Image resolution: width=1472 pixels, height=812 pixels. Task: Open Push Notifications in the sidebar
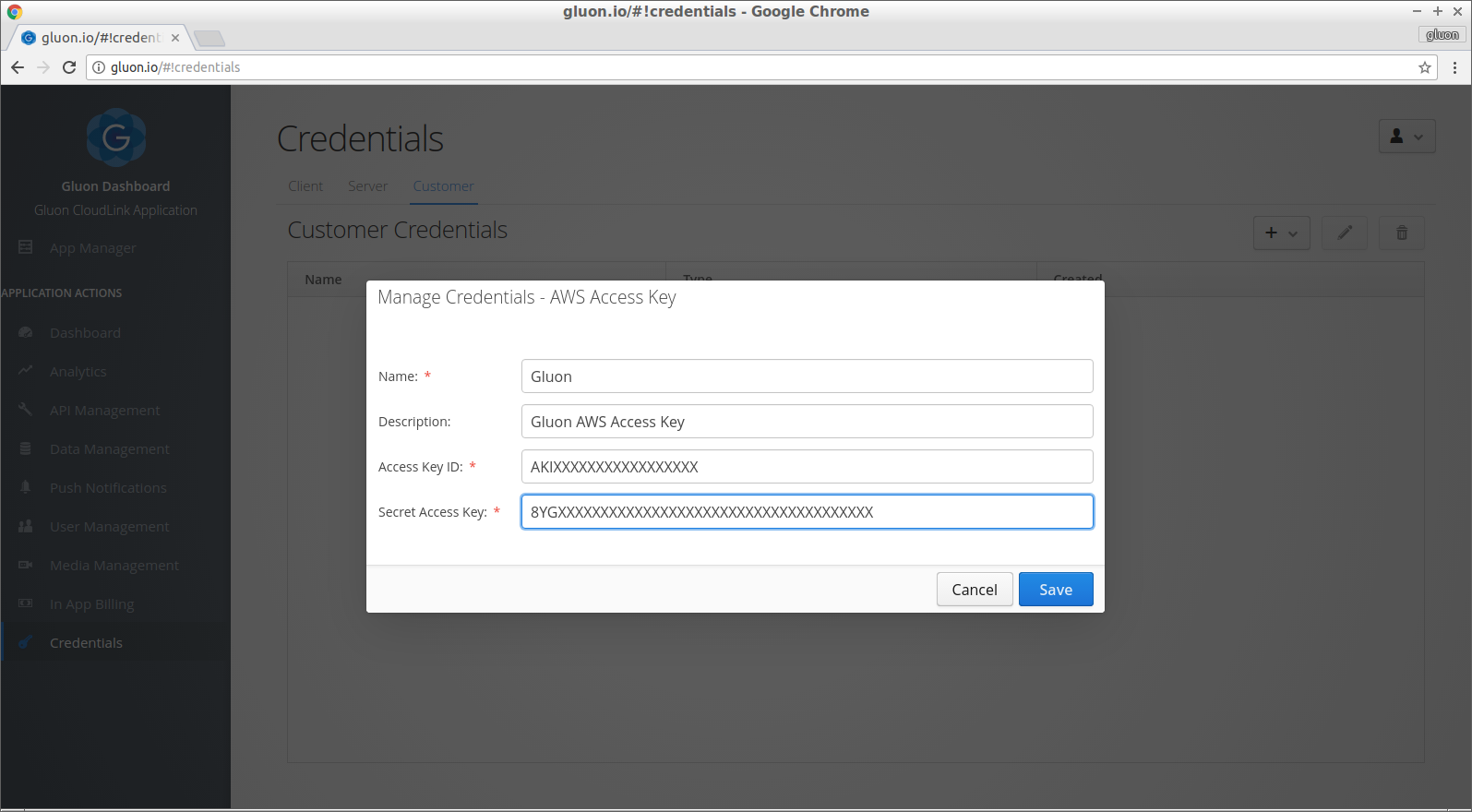point(108,488)
